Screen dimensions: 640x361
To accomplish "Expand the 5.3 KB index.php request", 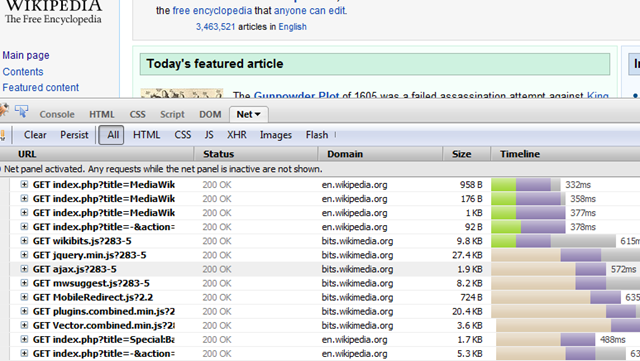I will (24, 354).
